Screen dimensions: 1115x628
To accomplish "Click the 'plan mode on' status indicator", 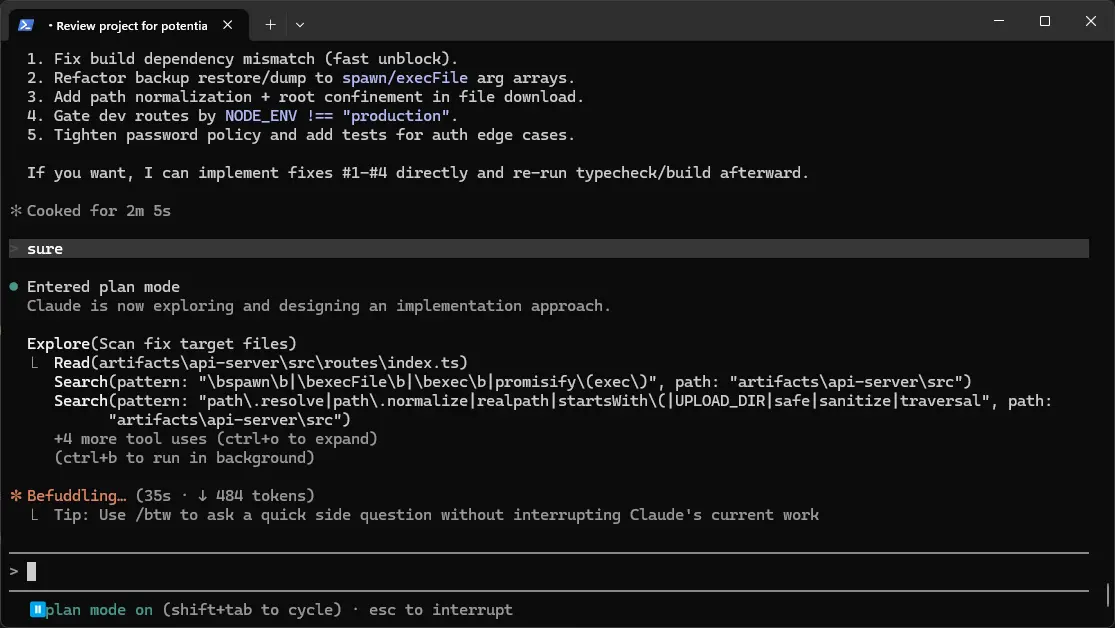I will (x=99, y=610).
